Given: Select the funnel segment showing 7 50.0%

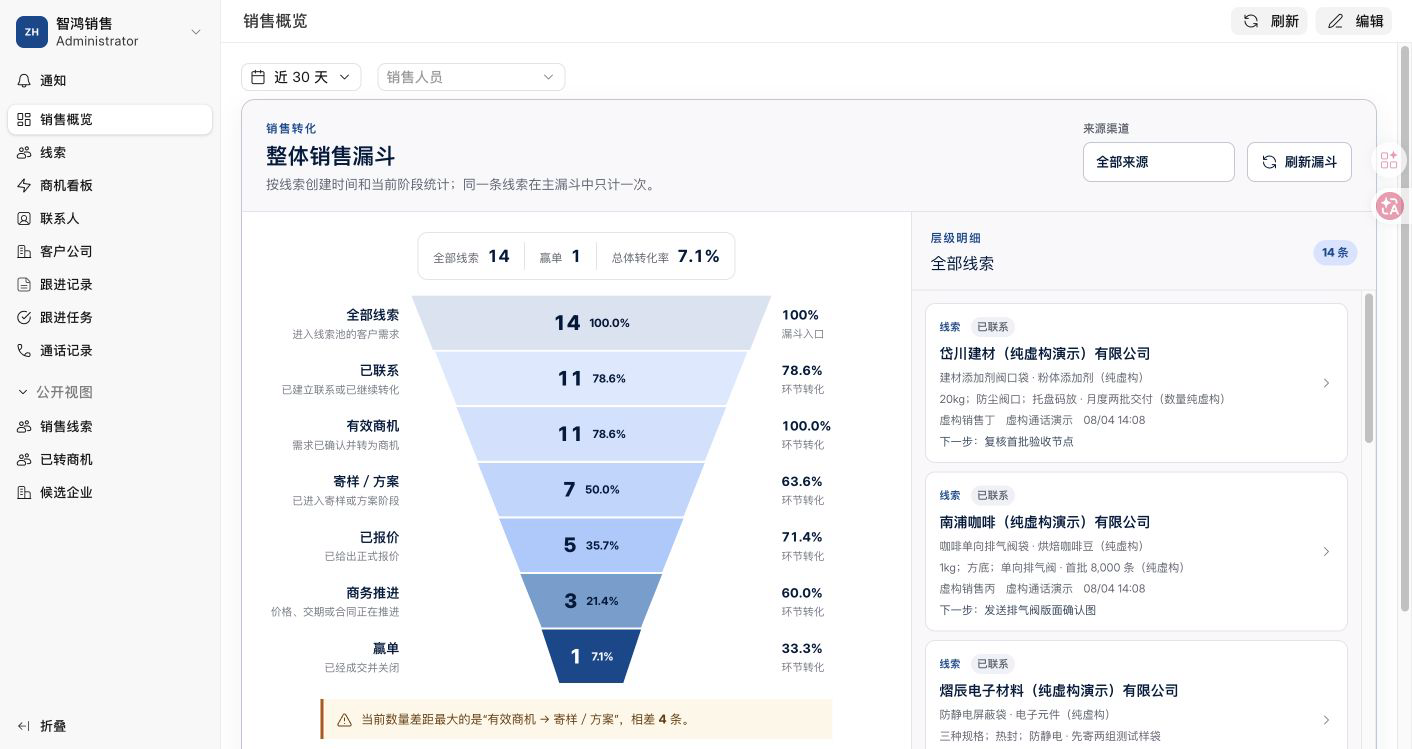Looking at the screenshot, I should click(591, 490).
